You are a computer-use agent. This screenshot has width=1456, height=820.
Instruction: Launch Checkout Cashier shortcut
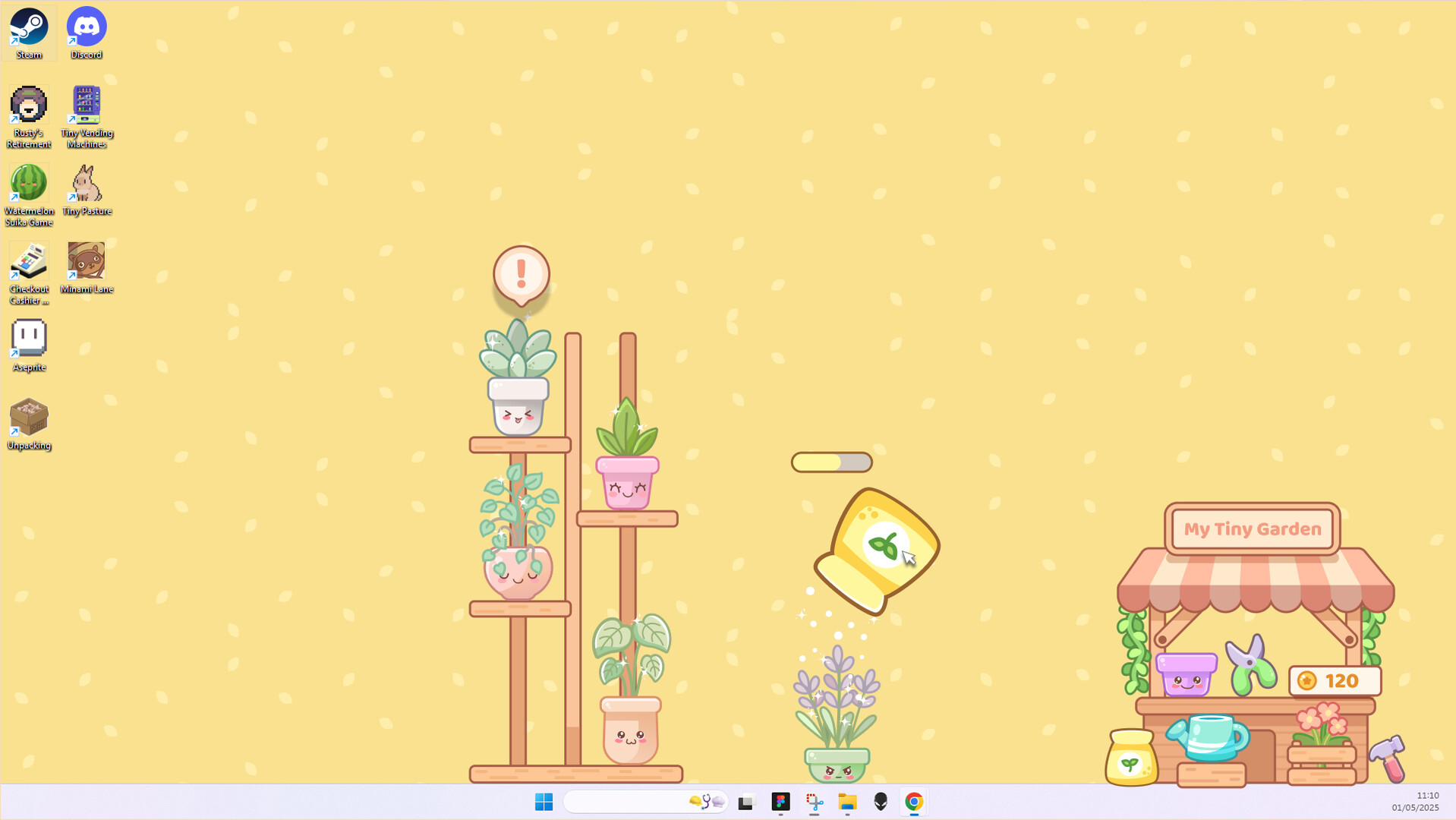[29, 273]
